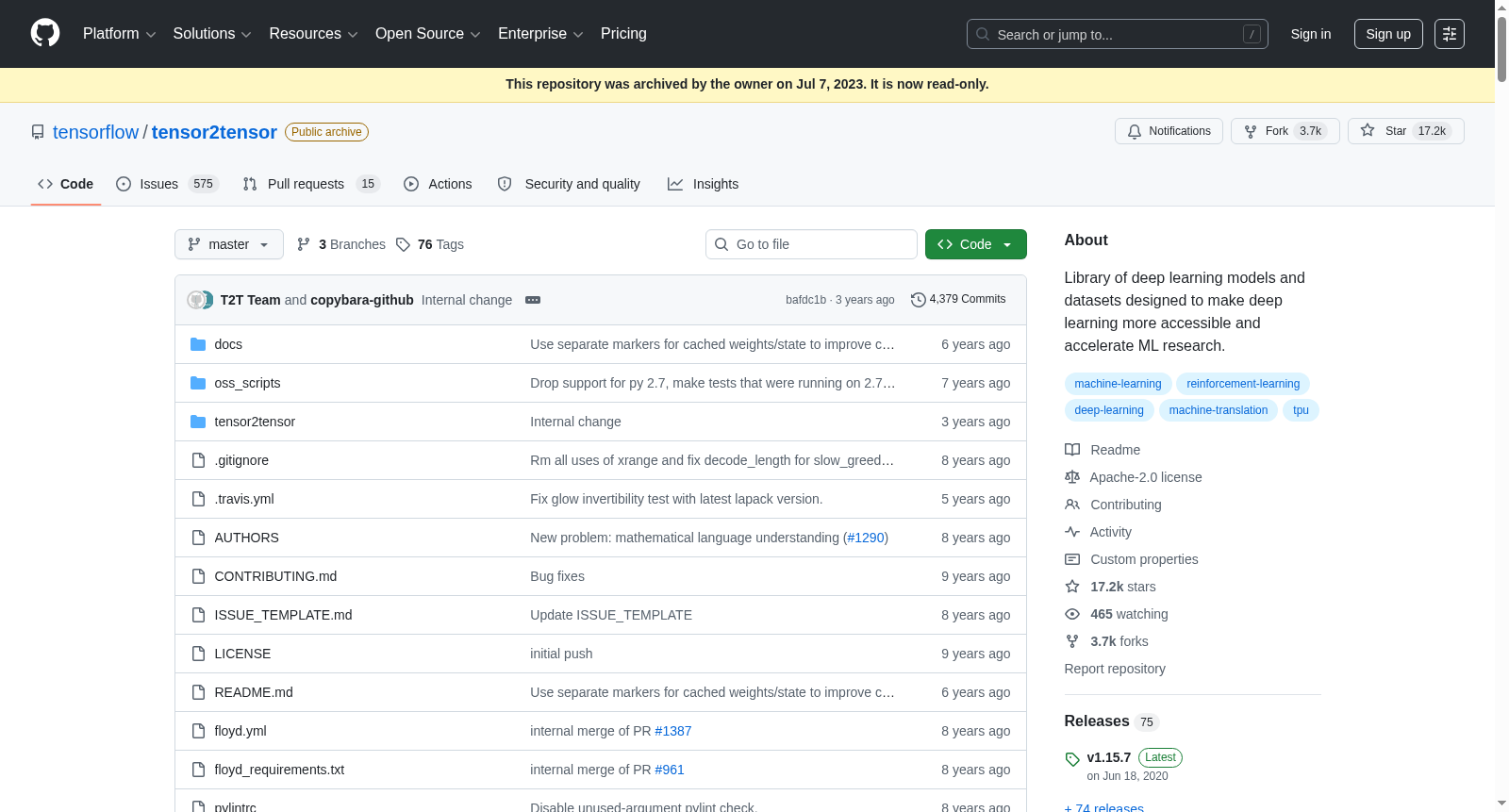Click the Notifications bell button
1509x812 pixels.
[1169, 131]
